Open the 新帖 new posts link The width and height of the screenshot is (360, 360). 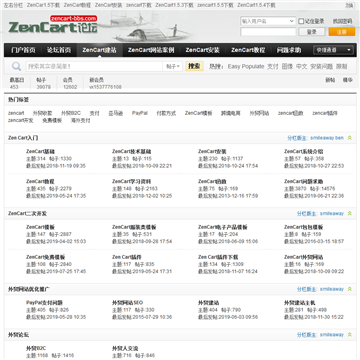pyautogui.click(x=330, y=80)
